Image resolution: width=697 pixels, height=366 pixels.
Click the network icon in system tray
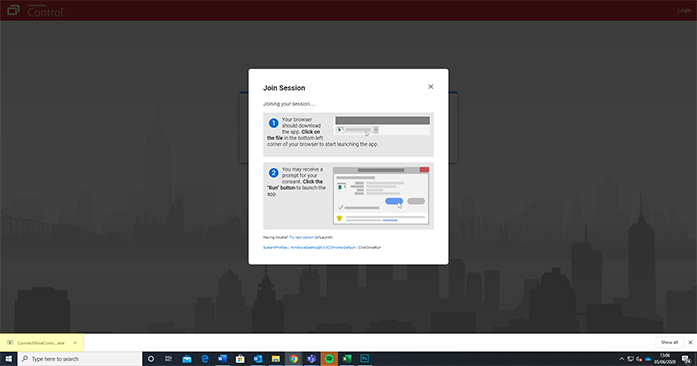630,359
